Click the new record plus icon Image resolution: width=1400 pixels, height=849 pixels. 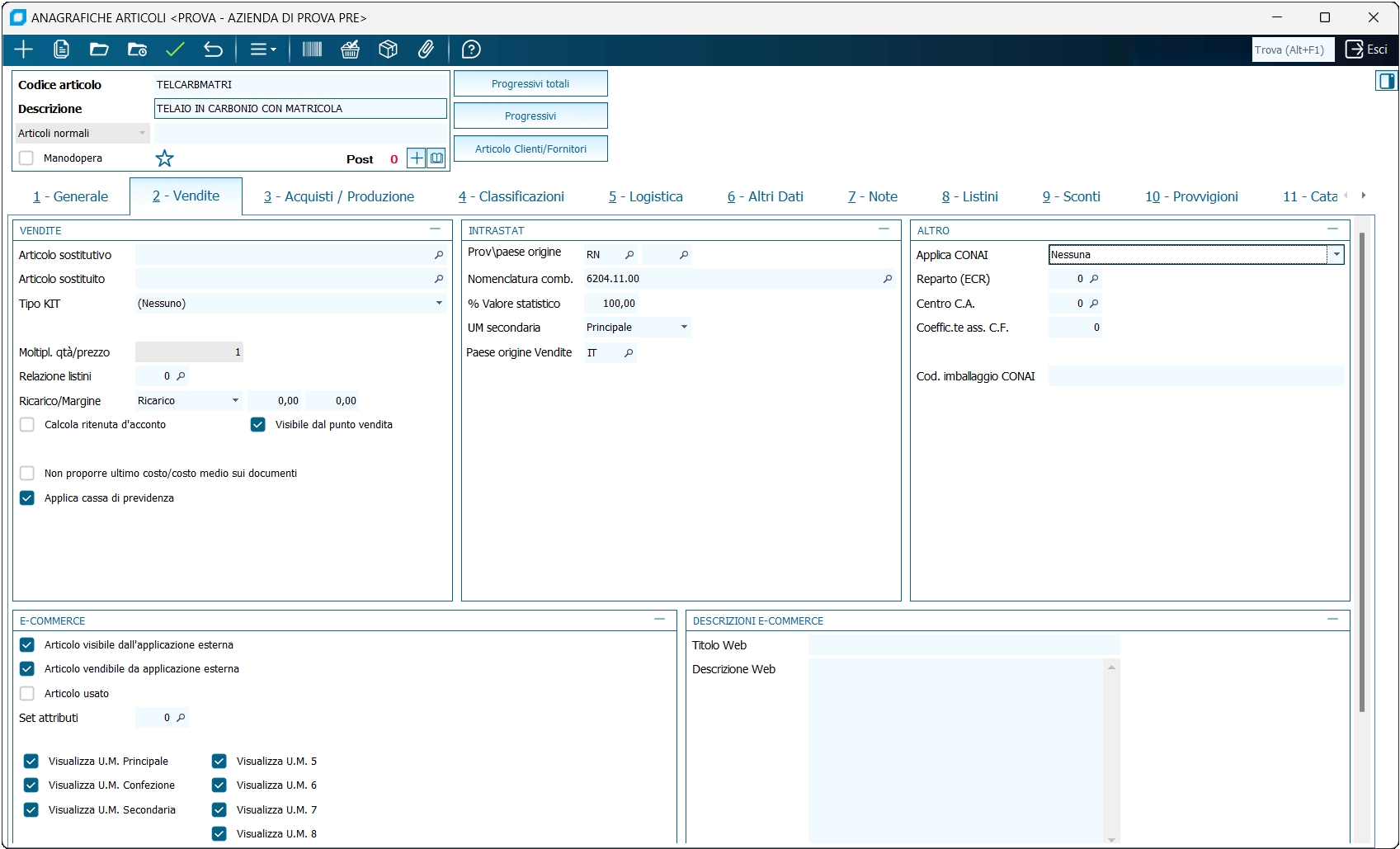tap(24, 50)
